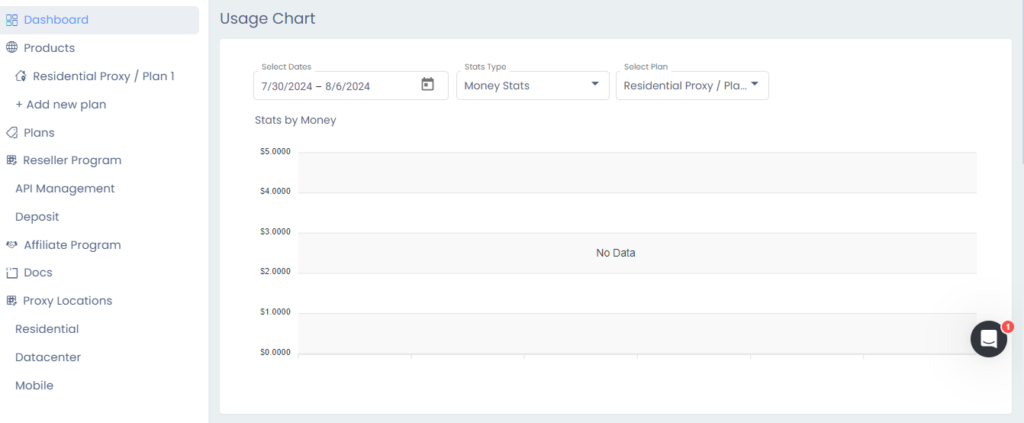Click the Affiliate Program handshake icon
The image size is (1024, 423).
tap(12, 244)
